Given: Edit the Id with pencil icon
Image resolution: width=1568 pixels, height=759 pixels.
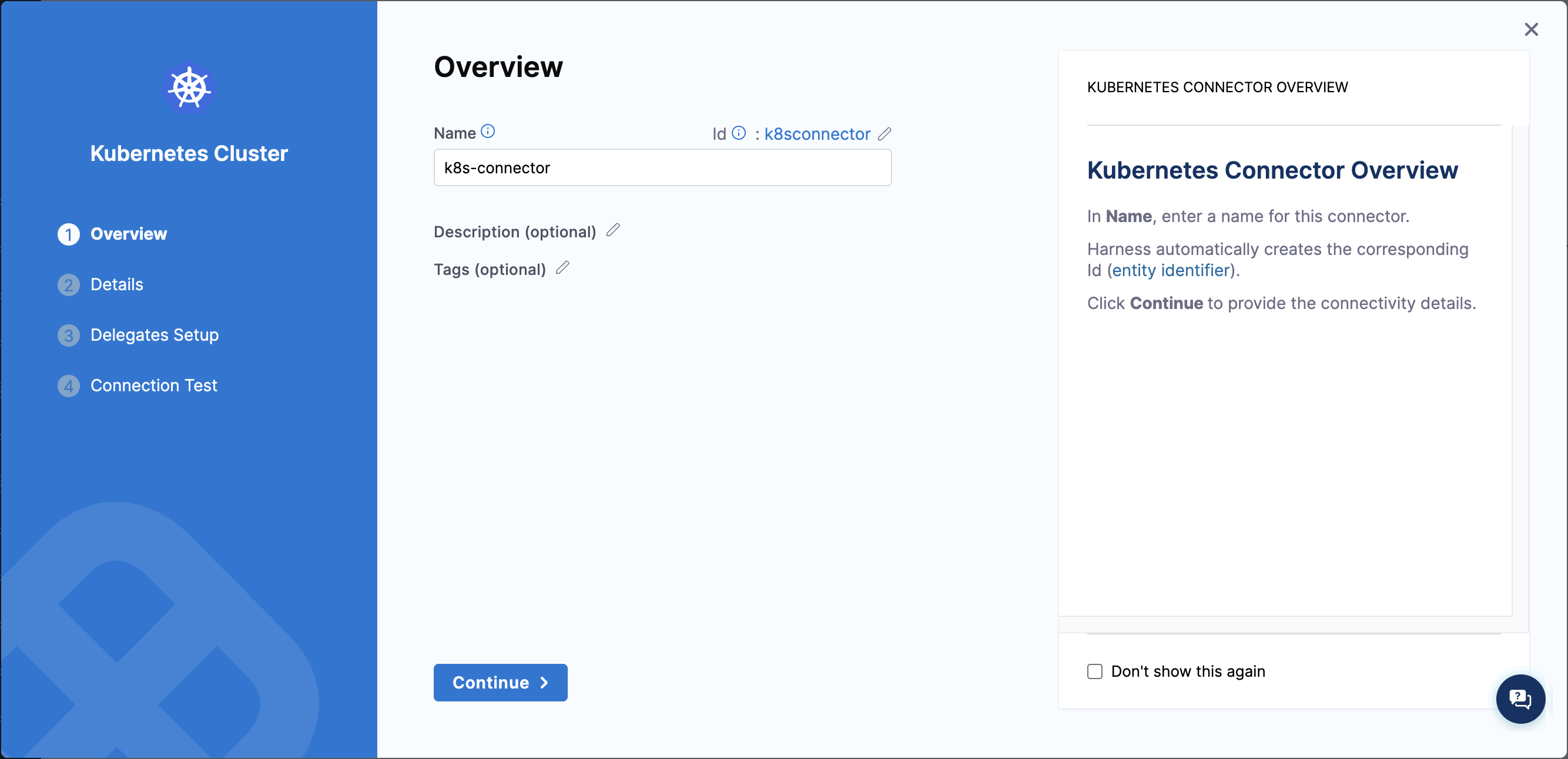Looking at the screenshot, I should (x=884, y=133).
